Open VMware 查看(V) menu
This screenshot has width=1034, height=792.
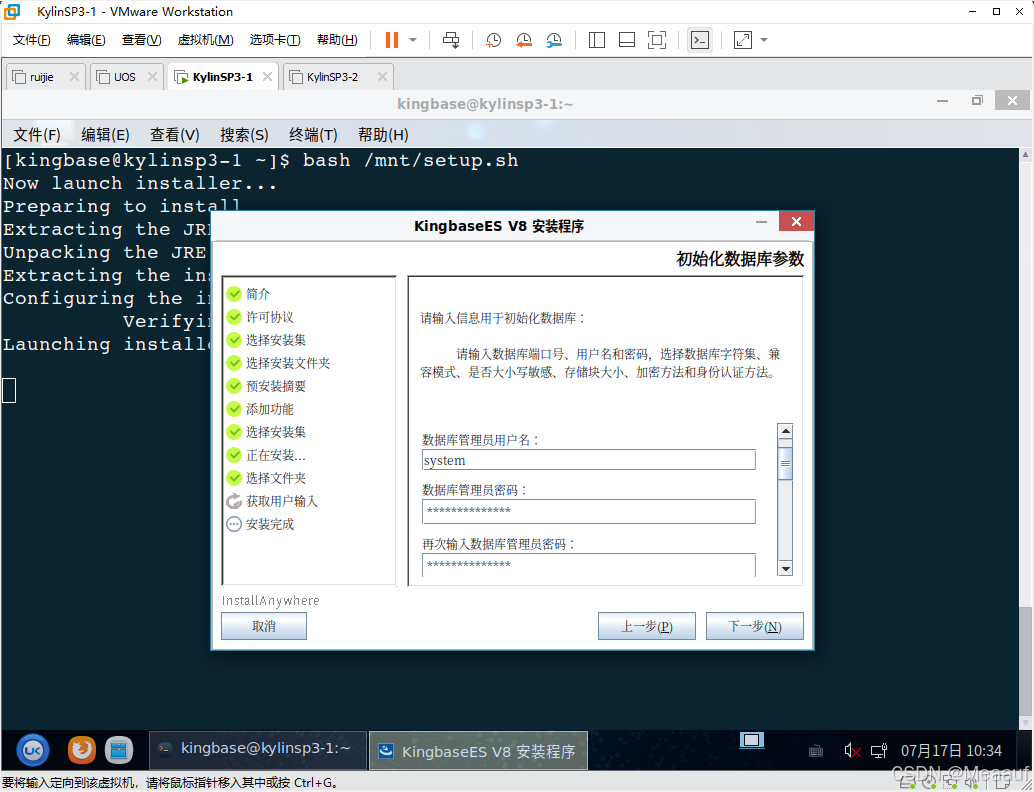(x=142, y=40)
